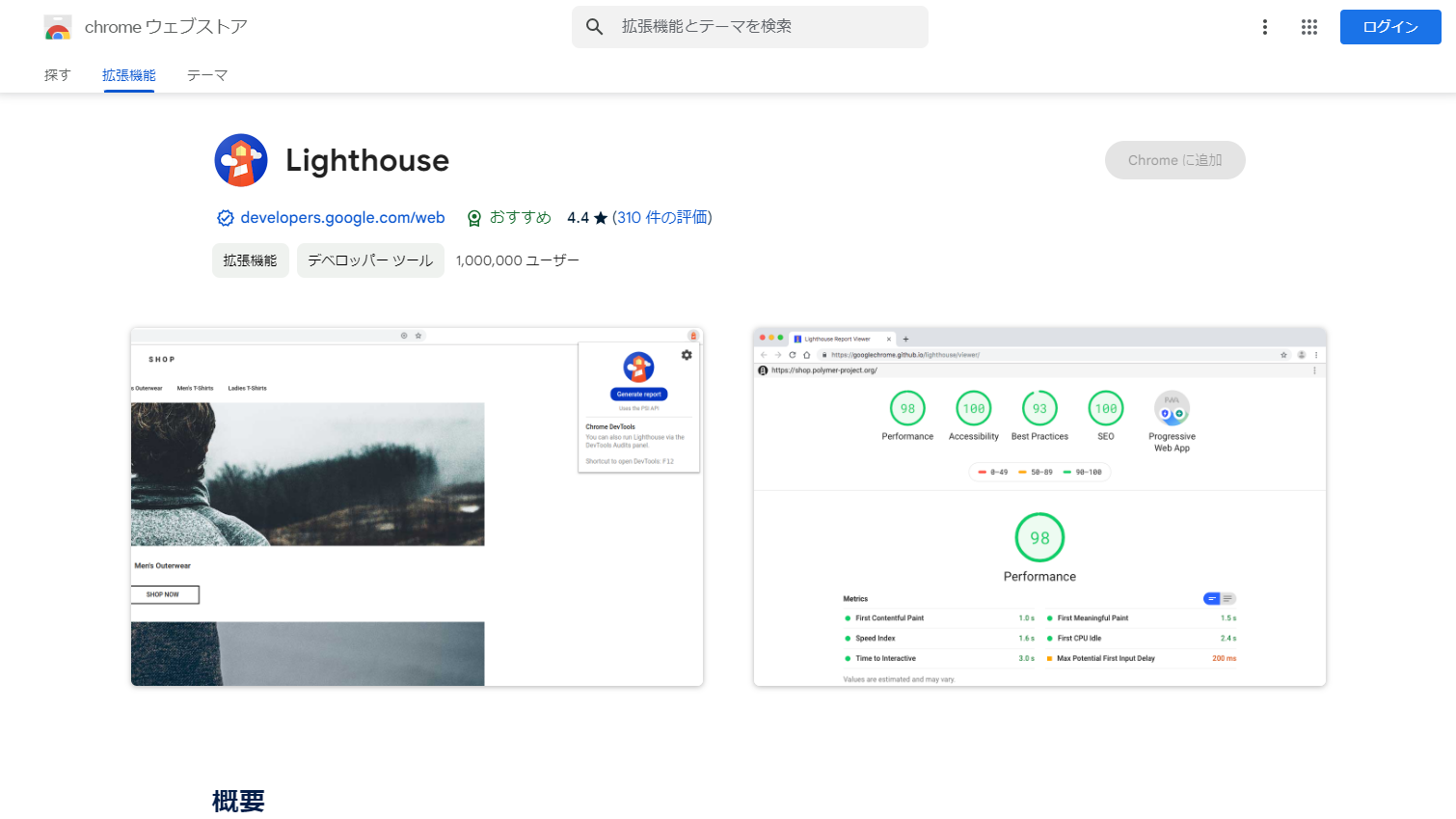Click the search magnifier icon
The height and width of the screenshot is (819, 1456).
[x=595, y=27]
